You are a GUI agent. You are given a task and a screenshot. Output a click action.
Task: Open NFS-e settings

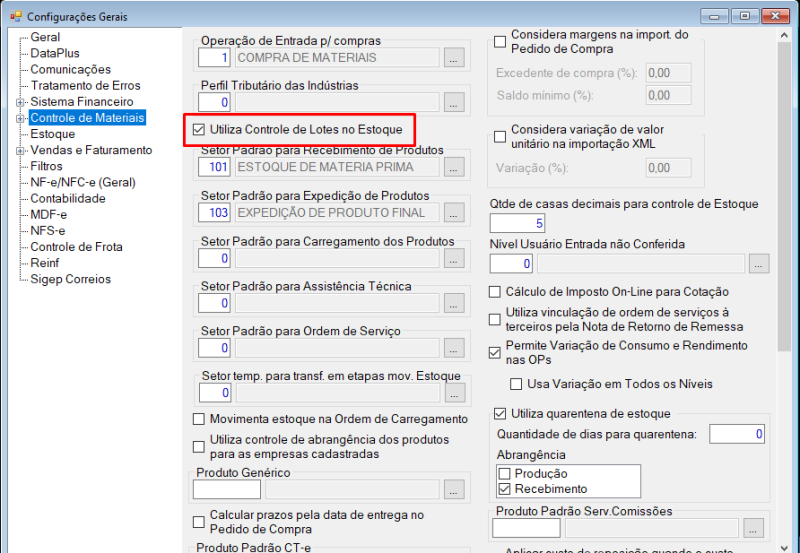[x=47, y=231]
